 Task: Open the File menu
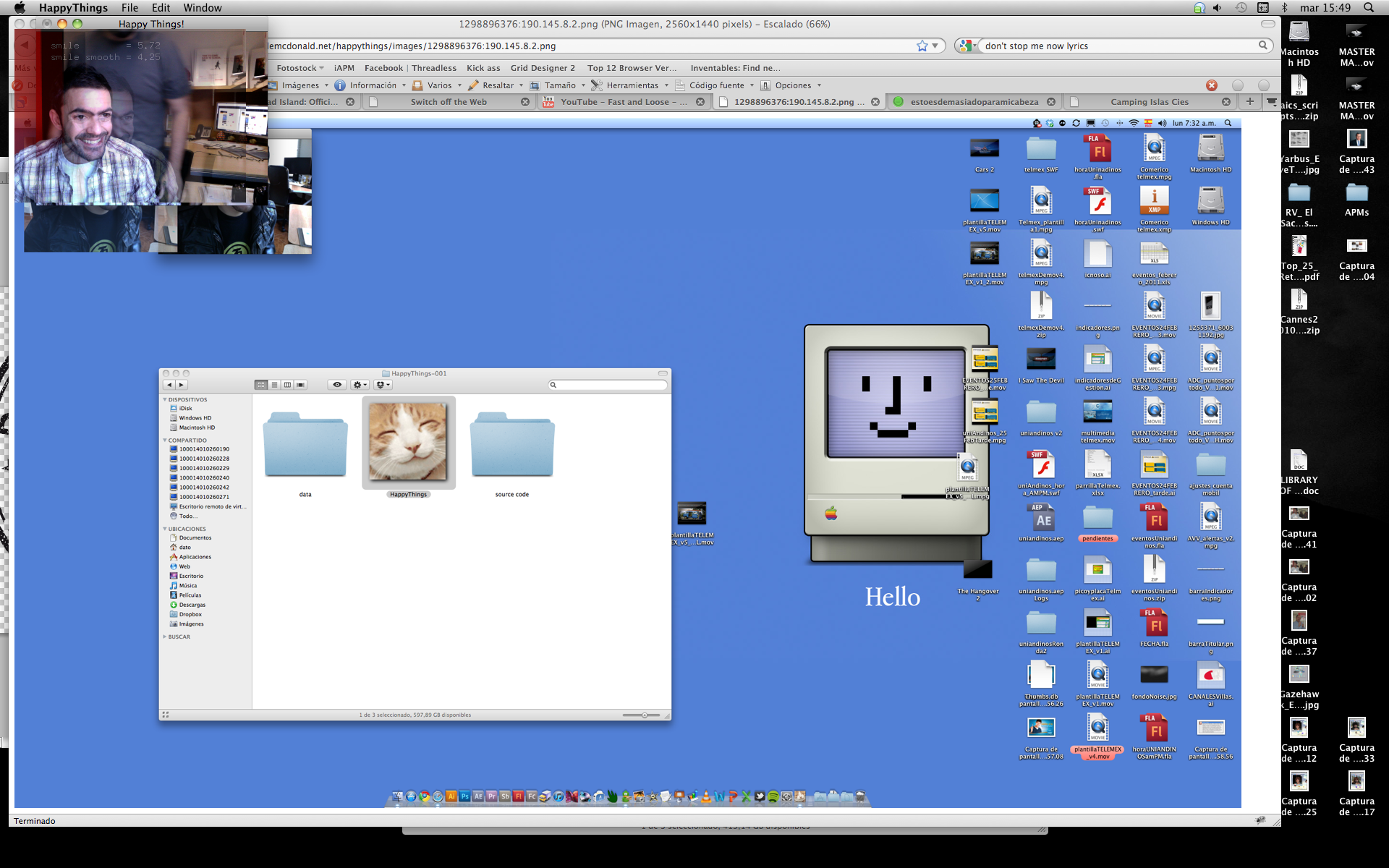coord(129,8)
